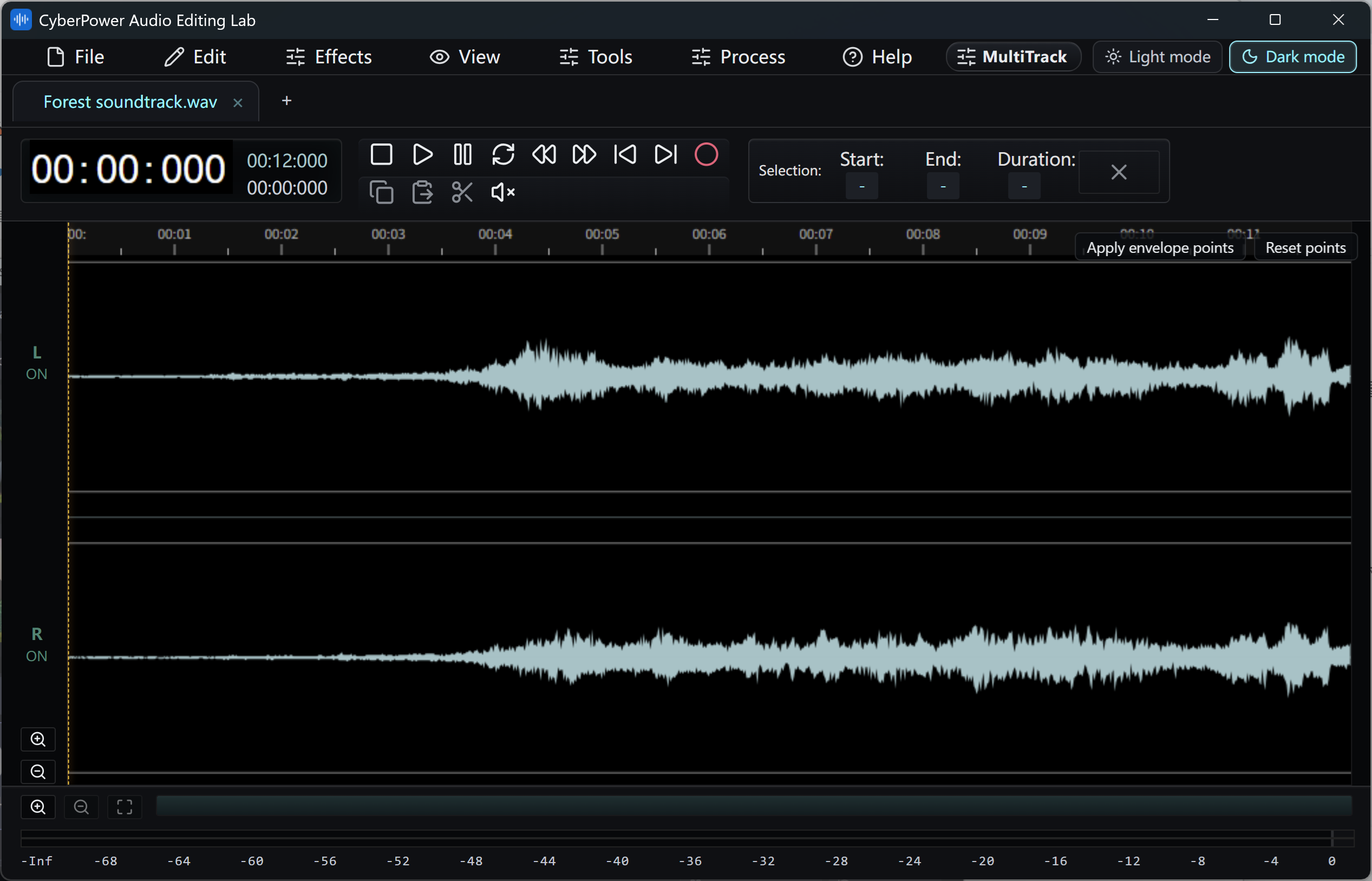Zoom in horizontally on the timeline
Image resolution: width=1372 pixels, height=881 pixels.
tap(38, 807)
